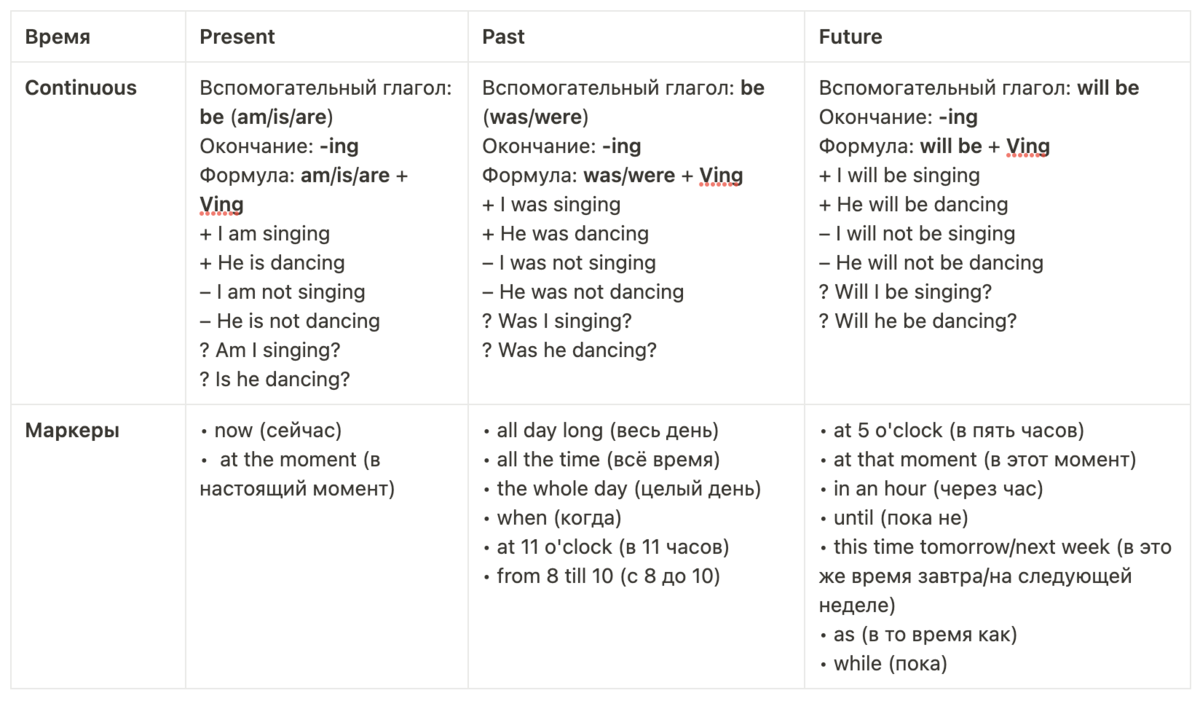Click the '? Will he be dancing?' line

click(x=918, y=322)
